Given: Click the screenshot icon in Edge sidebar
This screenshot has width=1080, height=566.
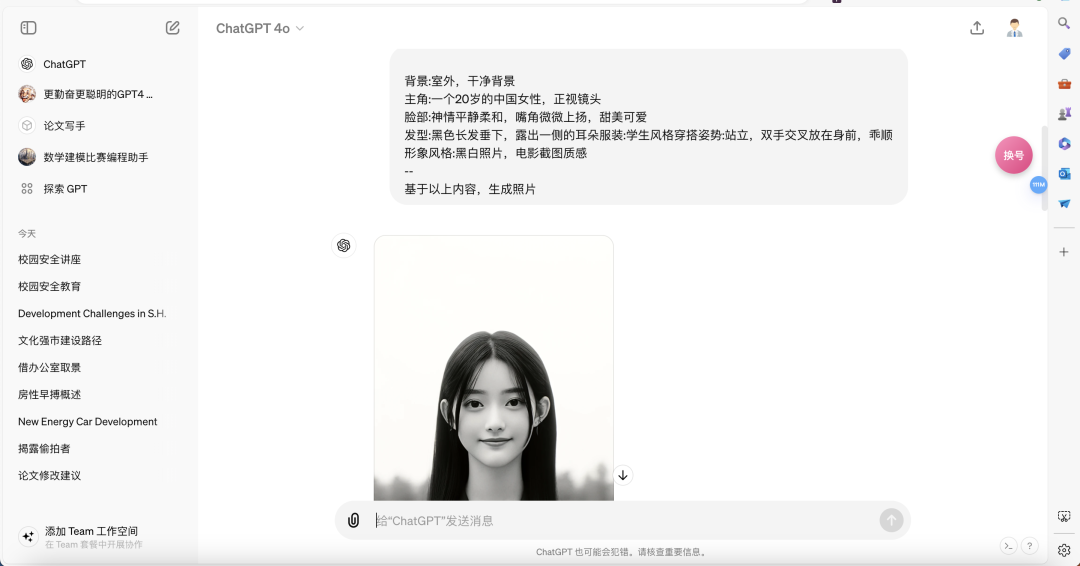Looking at the screenshot, I should tap(1064, 516).
